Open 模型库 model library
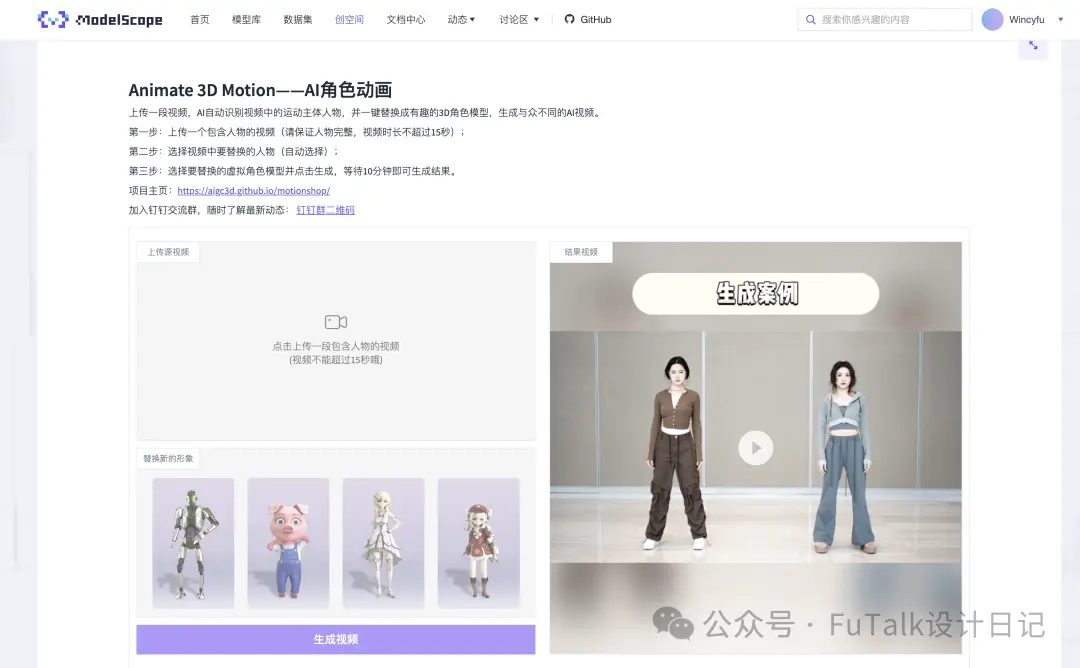Image resolution: width=1080 pixels, height=668 pixels. coord(247,19)
